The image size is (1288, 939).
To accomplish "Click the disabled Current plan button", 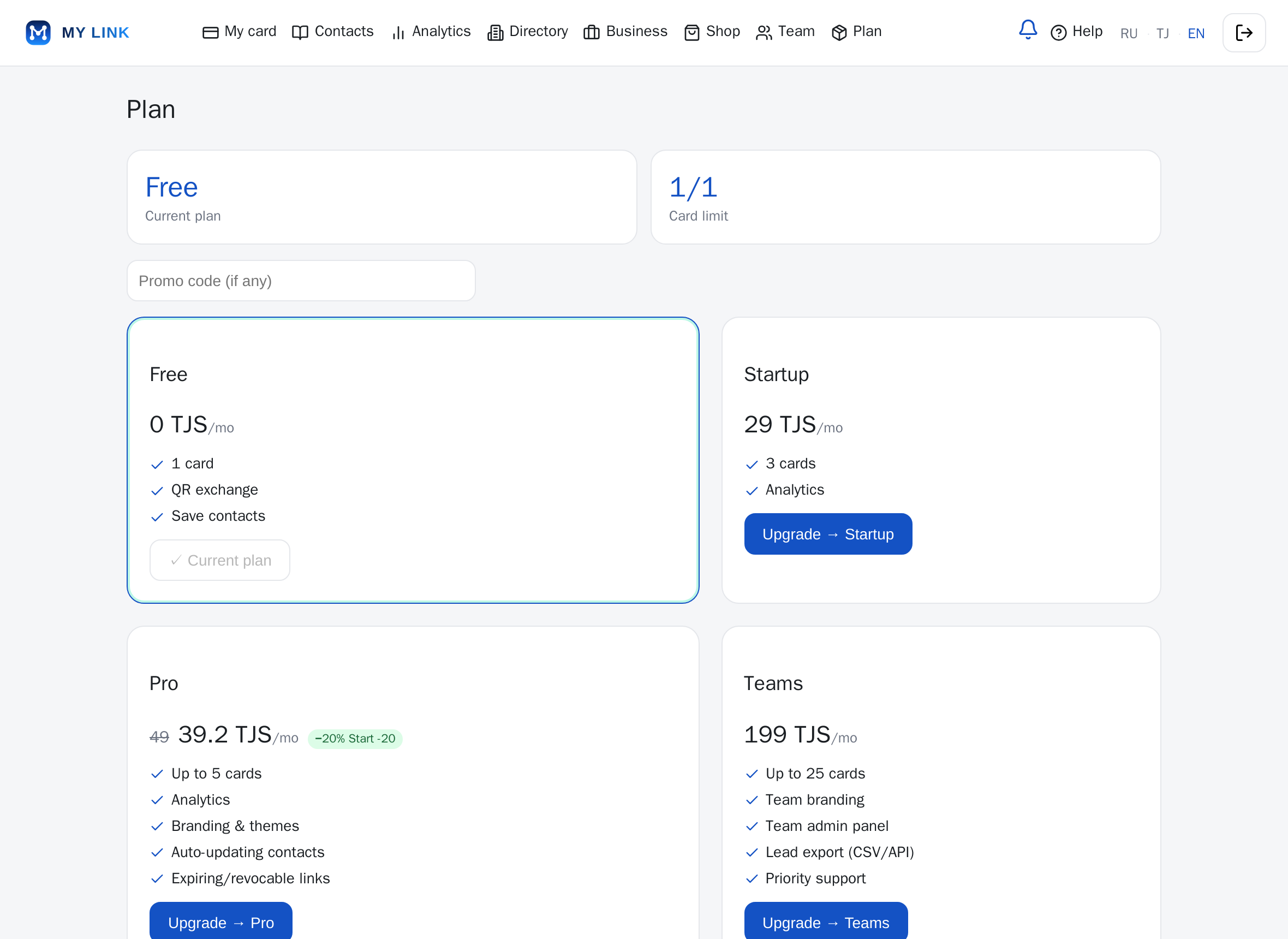I will pos(220,561).
